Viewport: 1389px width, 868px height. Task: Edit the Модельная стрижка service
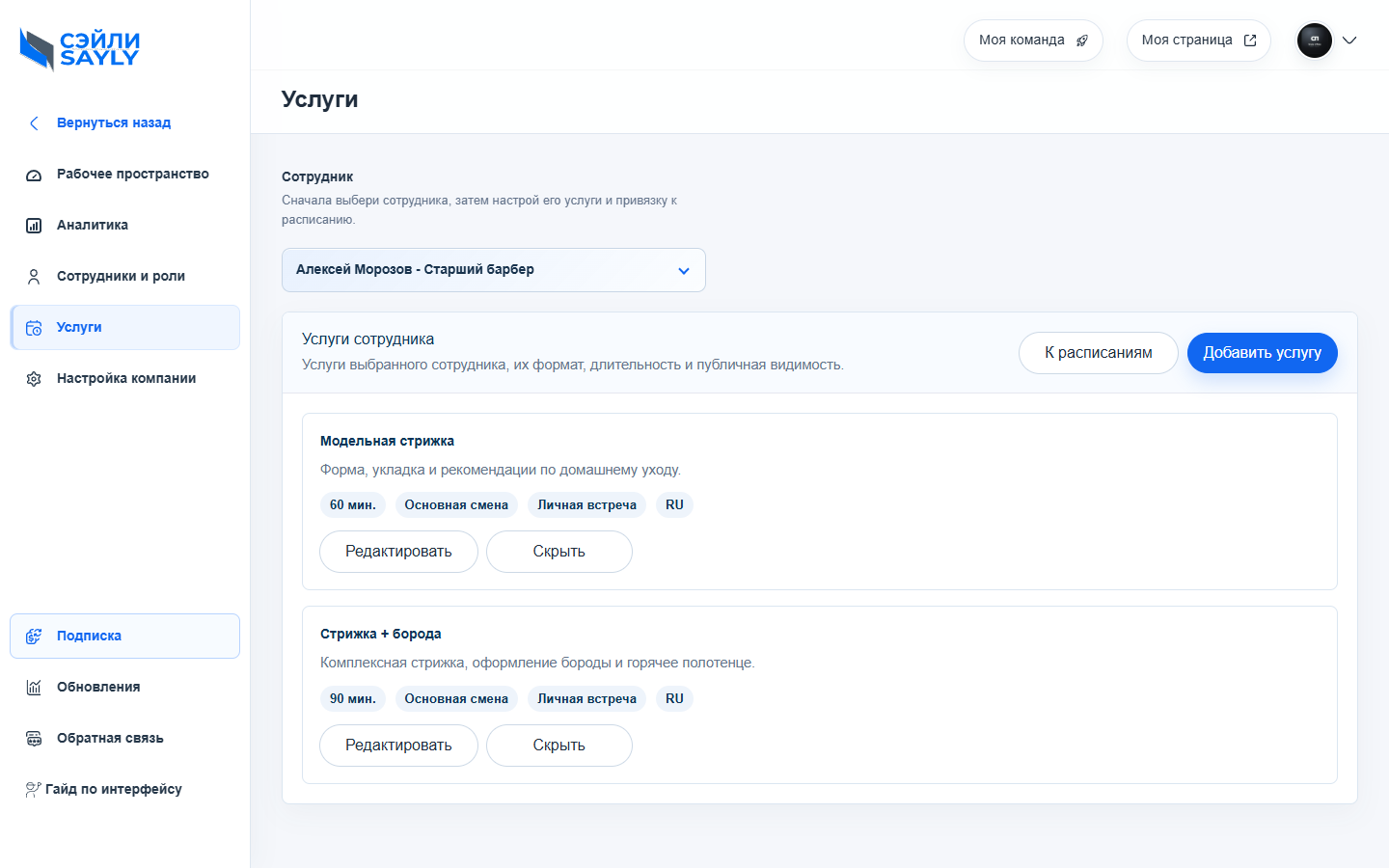(x=398, y=552)
